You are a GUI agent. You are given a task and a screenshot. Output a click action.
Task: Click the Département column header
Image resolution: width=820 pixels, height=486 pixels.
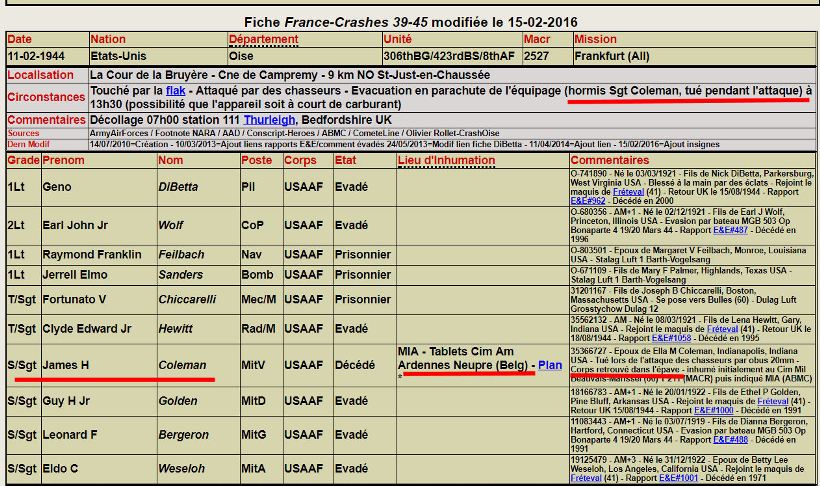[x=264, y=39]
